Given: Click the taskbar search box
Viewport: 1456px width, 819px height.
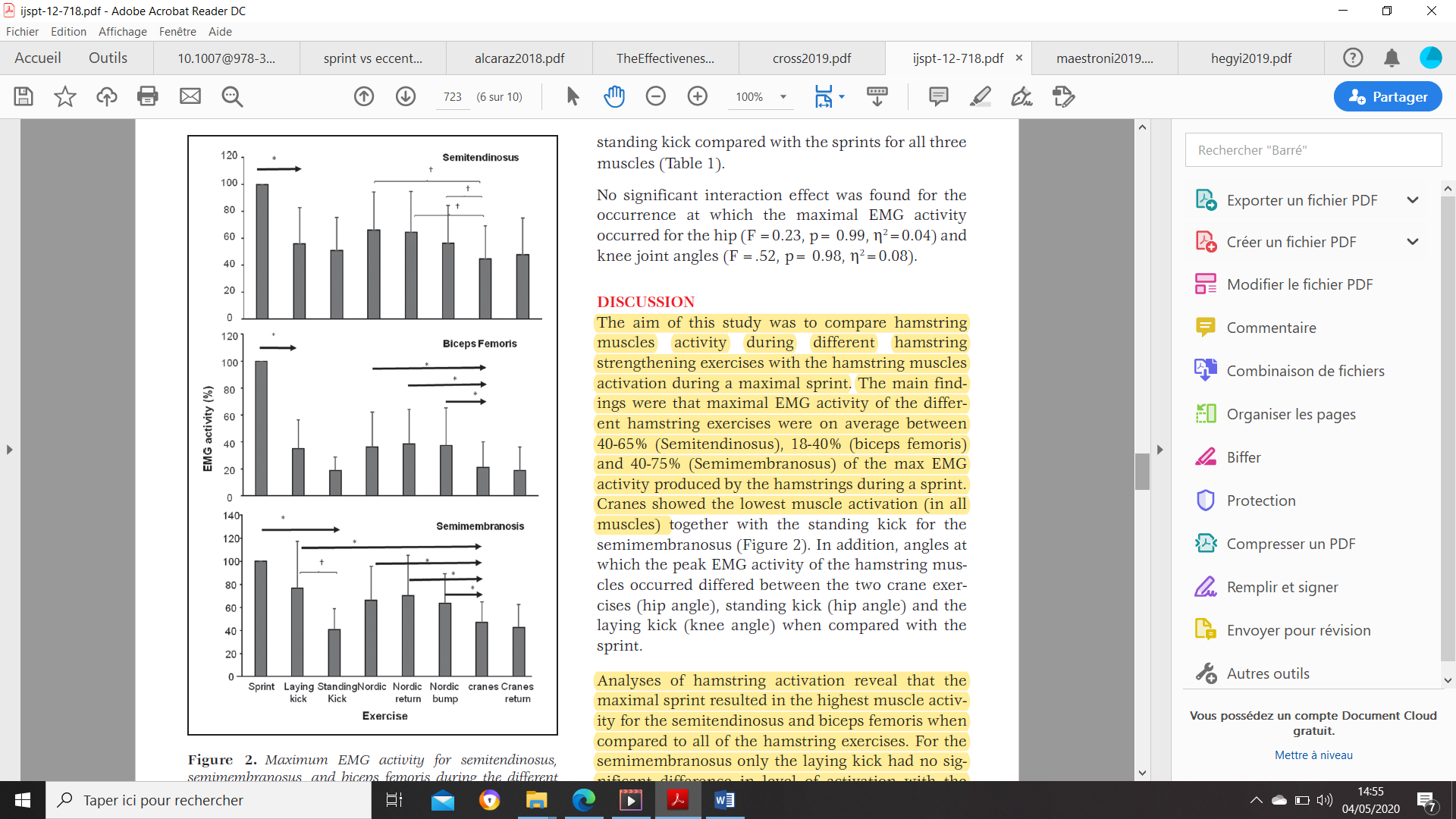Looking at the screenshot, I should 209,800.
